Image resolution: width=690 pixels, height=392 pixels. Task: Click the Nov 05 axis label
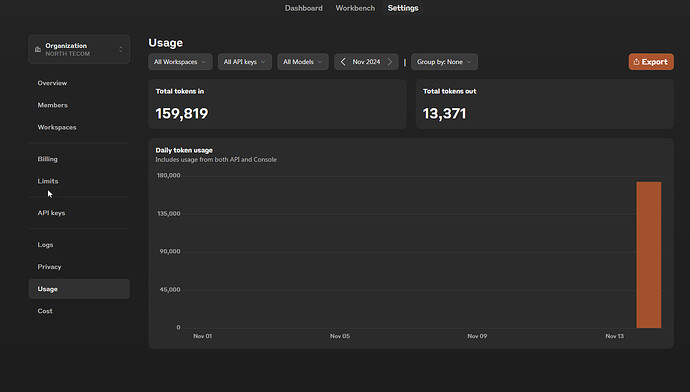click(340, 336)
